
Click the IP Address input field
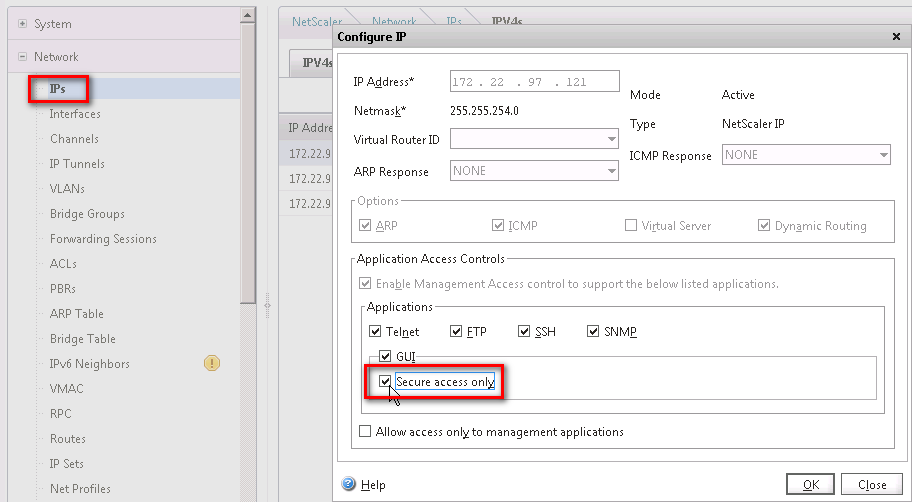pos(535,81)
